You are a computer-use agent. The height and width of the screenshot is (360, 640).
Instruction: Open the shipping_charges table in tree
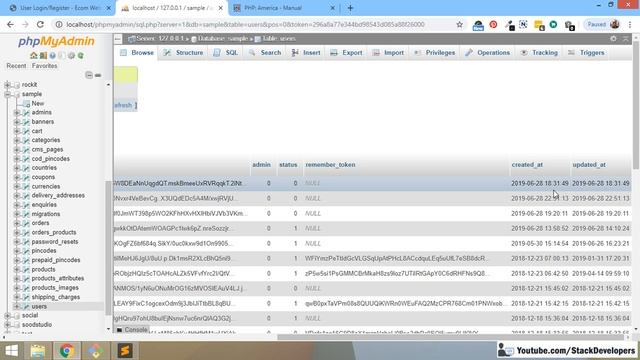pos(56,297)
